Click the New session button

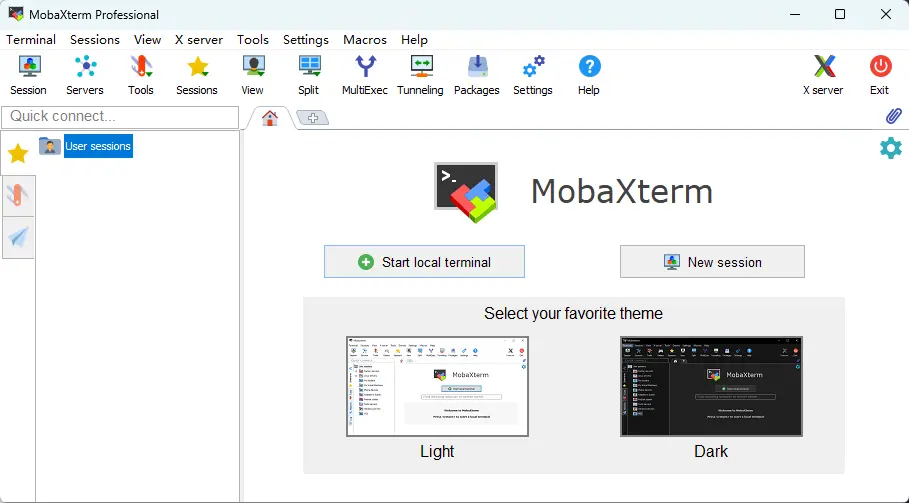tap(712, 262)
